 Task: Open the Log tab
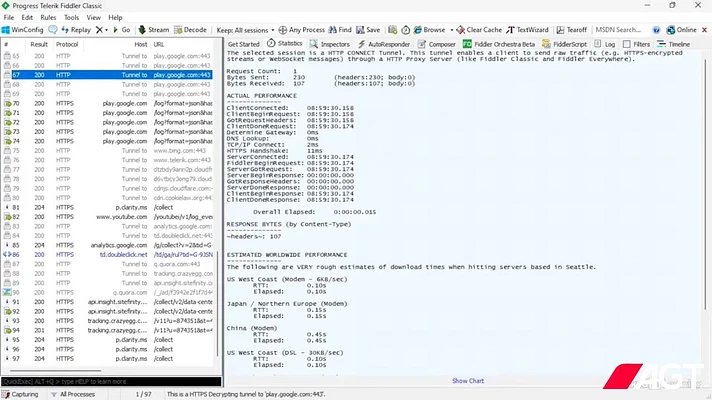pyautogui.click(x=605, y=44)
